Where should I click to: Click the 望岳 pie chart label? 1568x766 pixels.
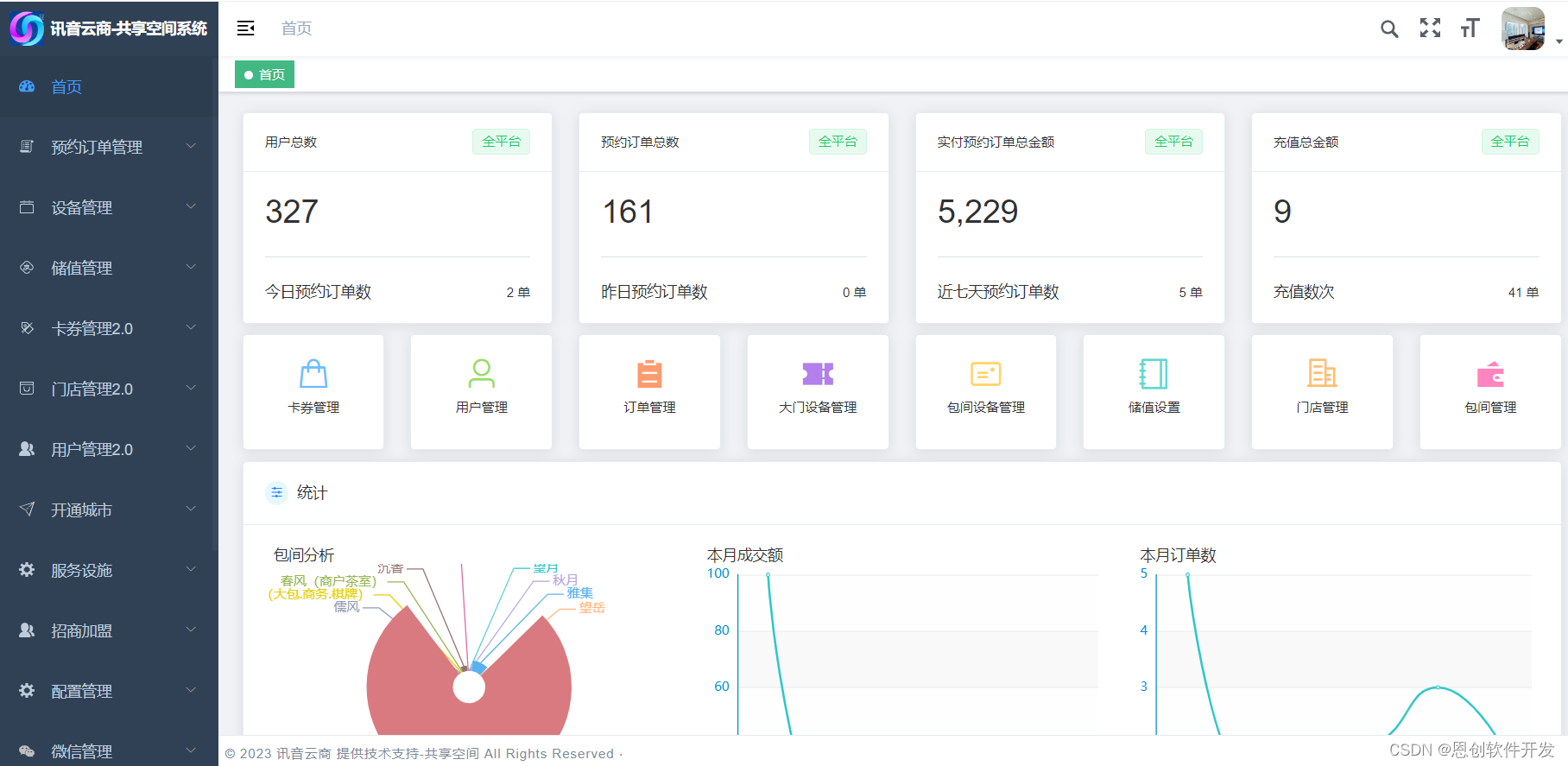pyautogui.click(x=591, y=607)
